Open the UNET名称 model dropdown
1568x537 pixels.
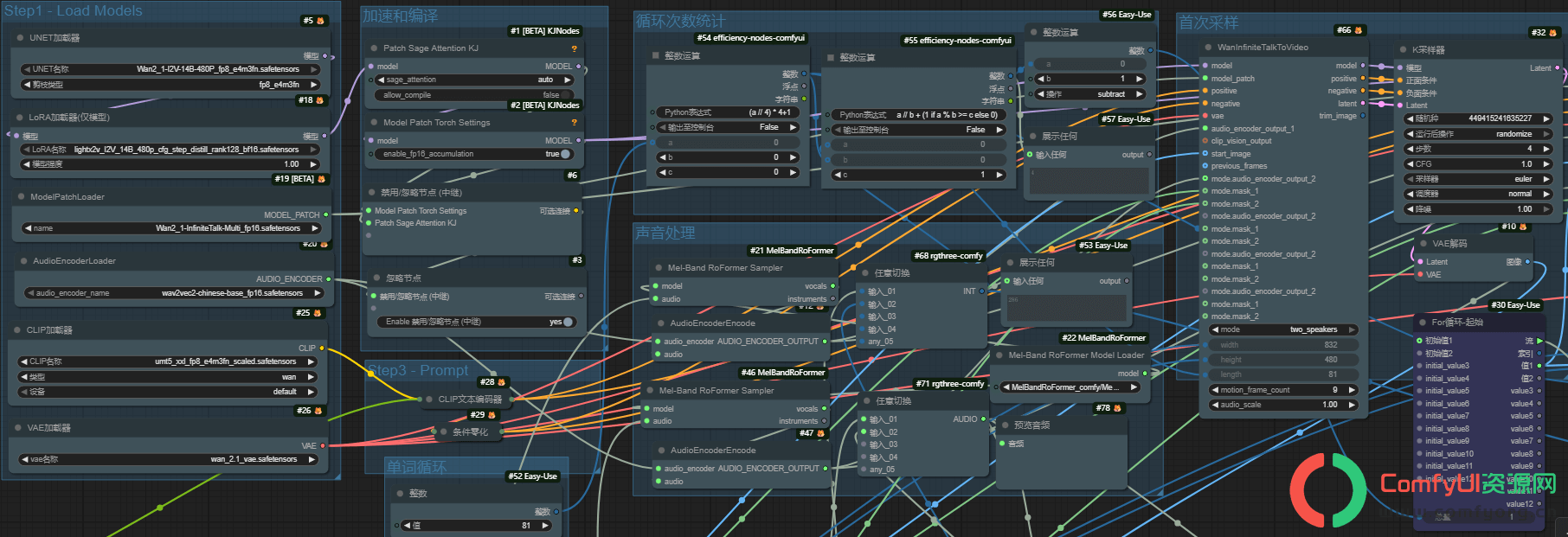tap(170, 69)
